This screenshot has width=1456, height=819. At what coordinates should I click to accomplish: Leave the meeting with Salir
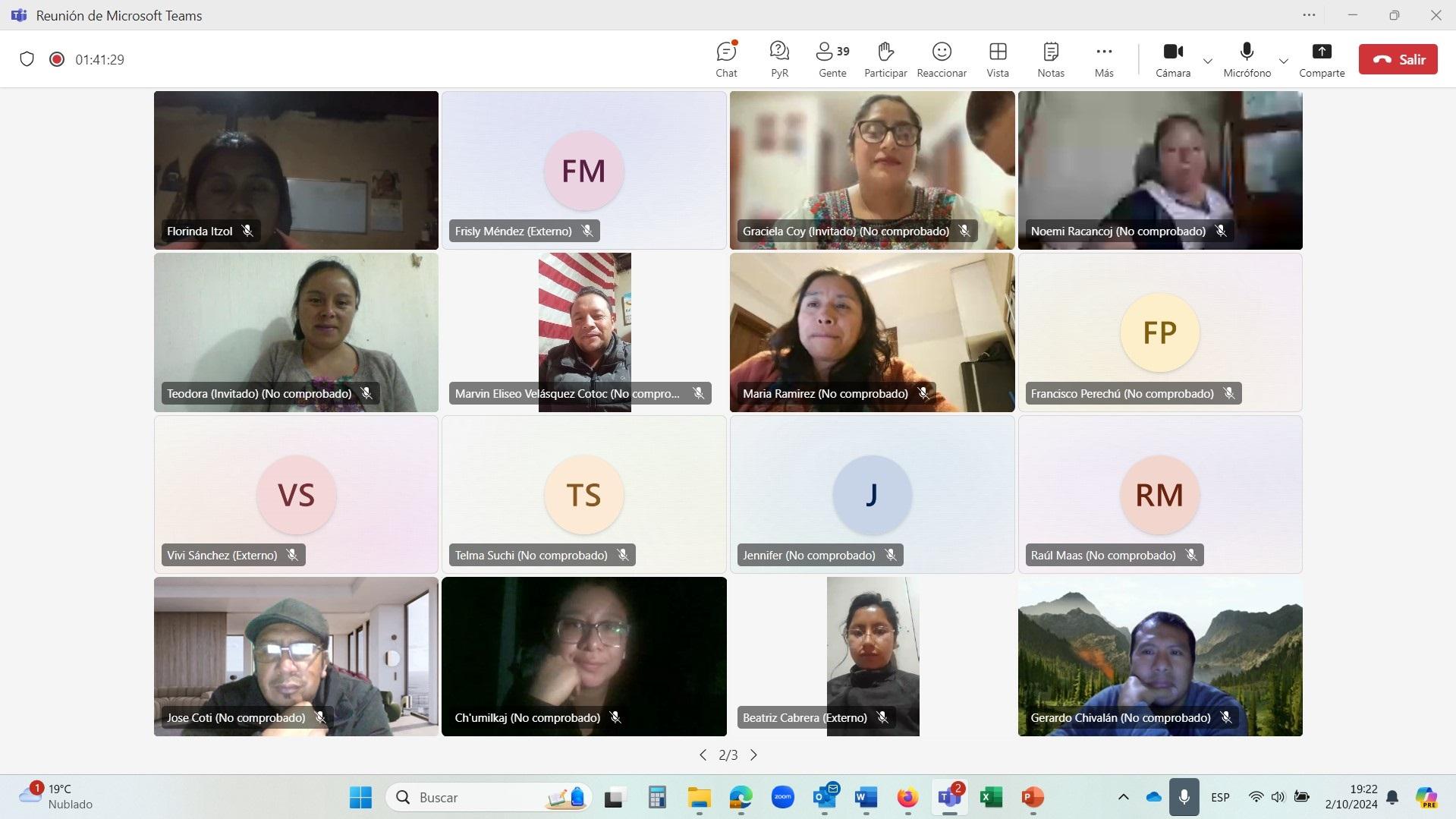[1398, 59]
